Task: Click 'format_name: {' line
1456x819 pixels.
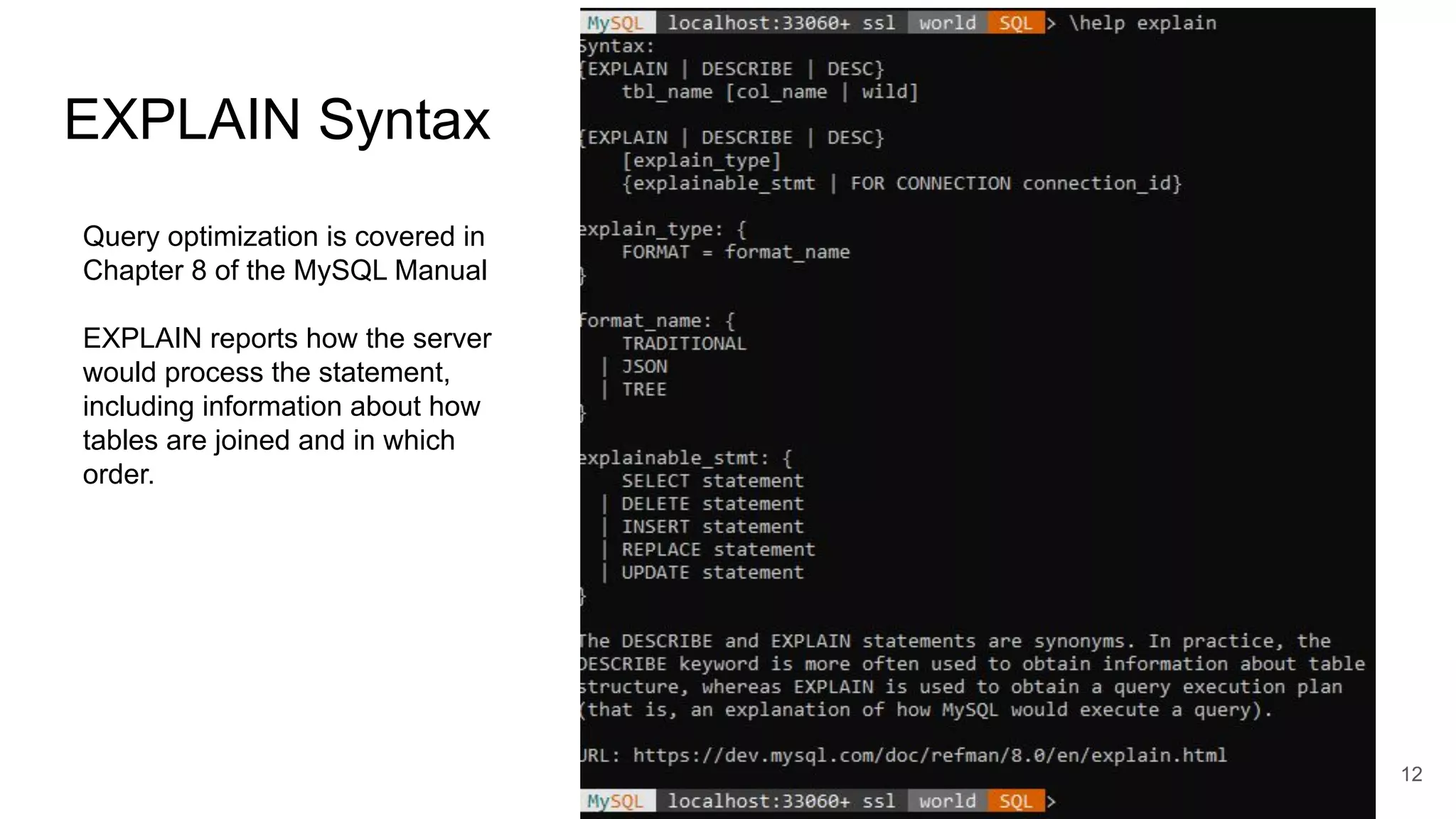Action: [x=657, y=321]
